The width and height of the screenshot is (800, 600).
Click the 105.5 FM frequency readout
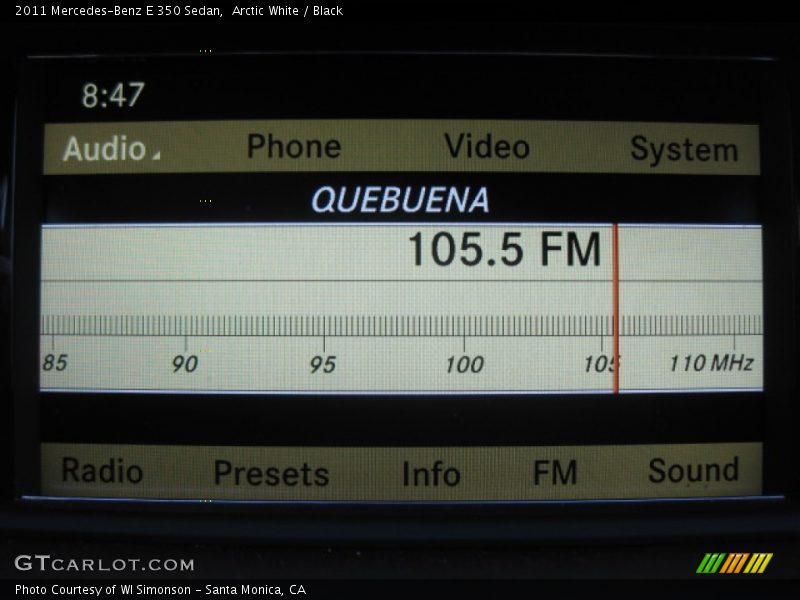[x=505, y=249]
